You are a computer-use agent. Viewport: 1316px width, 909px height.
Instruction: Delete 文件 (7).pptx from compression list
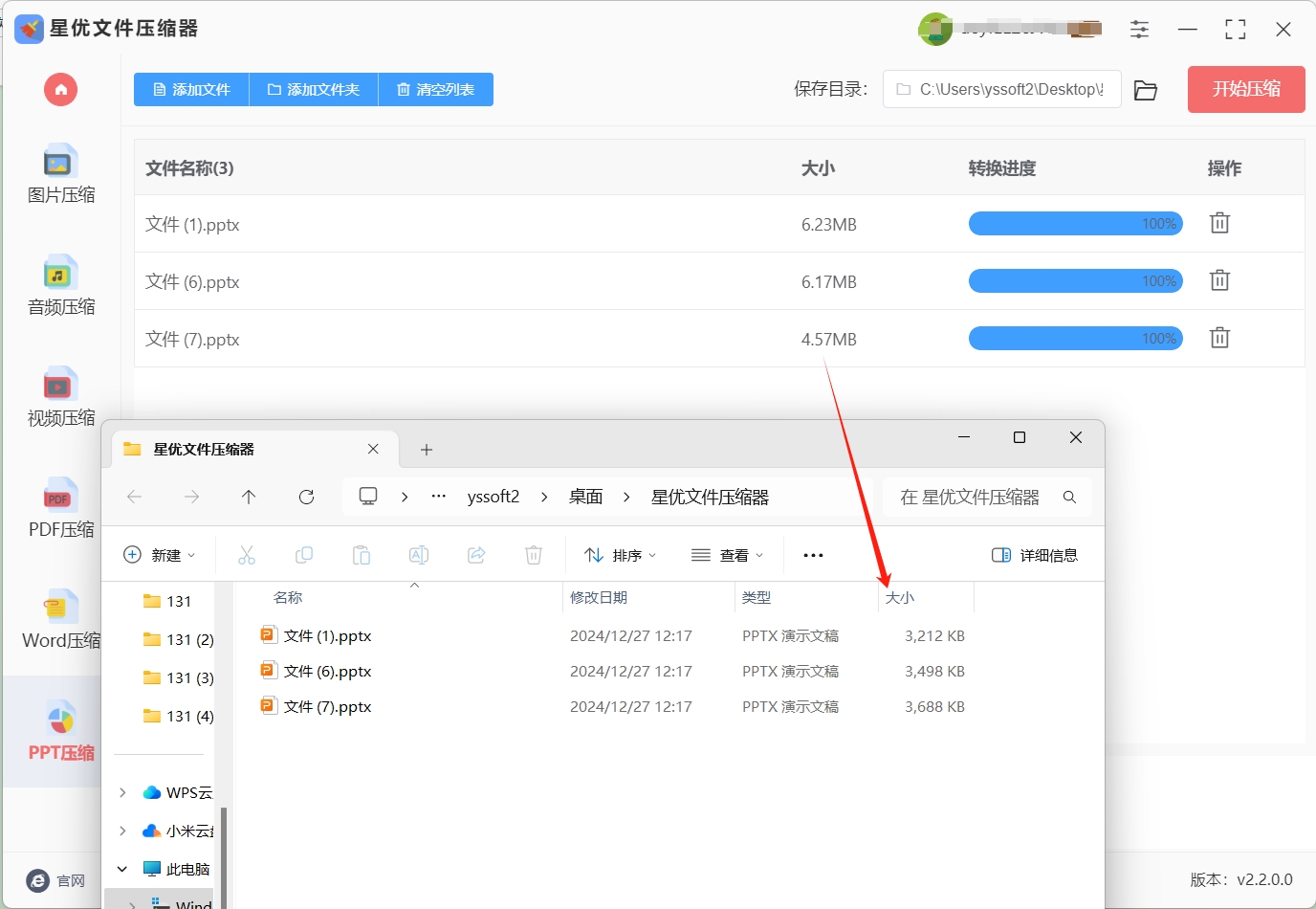click(x=1219, y=338)
